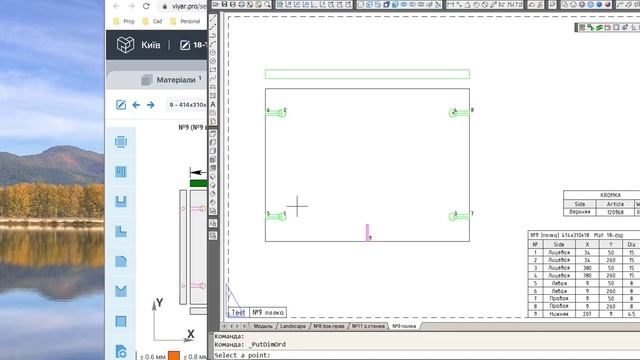Click the Viyar cube logo

coord(125,44)
